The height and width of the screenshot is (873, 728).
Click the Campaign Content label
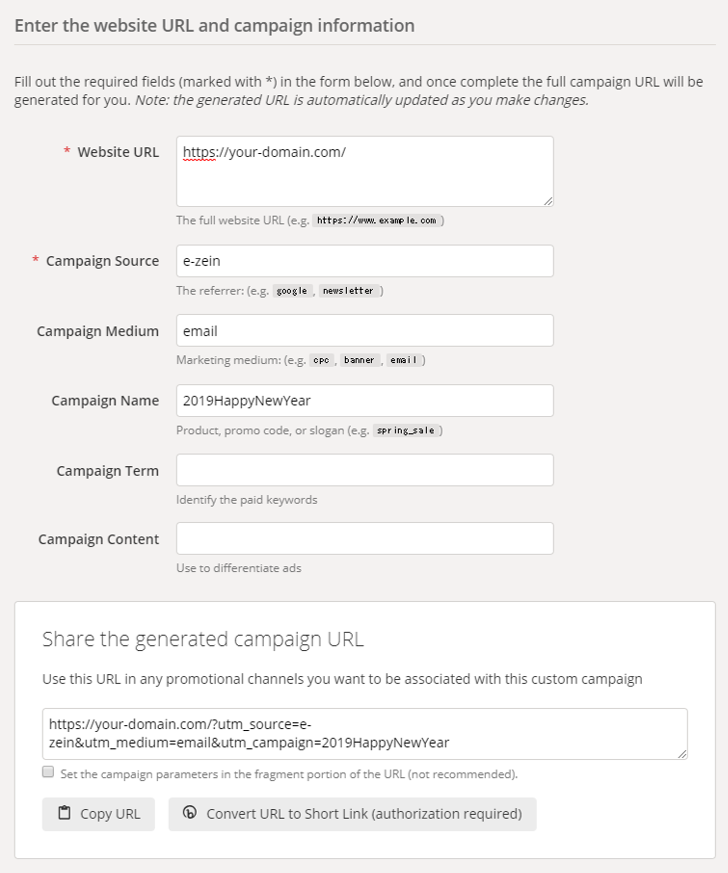[99, 539]
